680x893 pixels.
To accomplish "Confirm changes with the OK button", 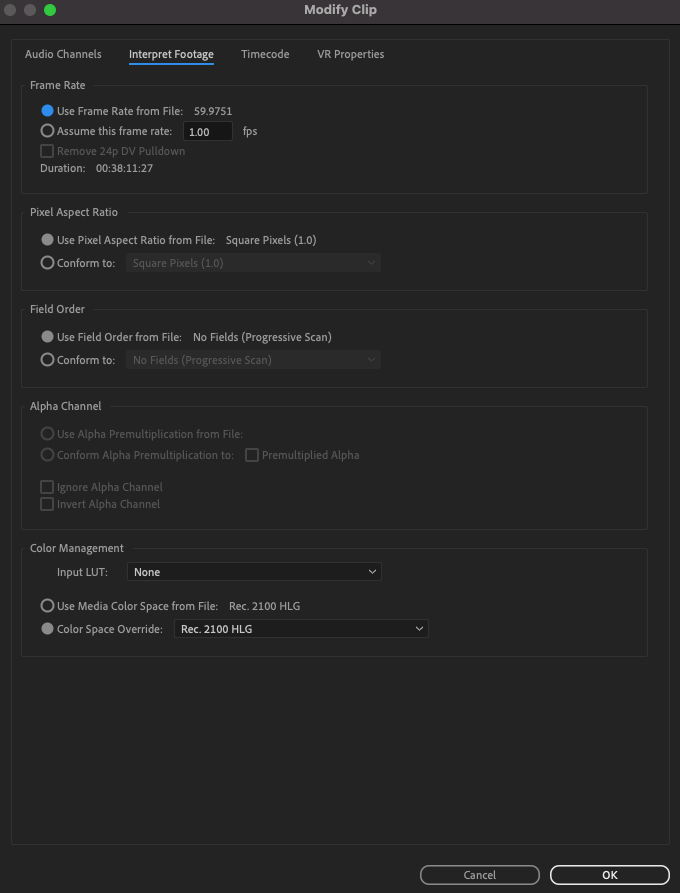I will [x=609, y=874].
